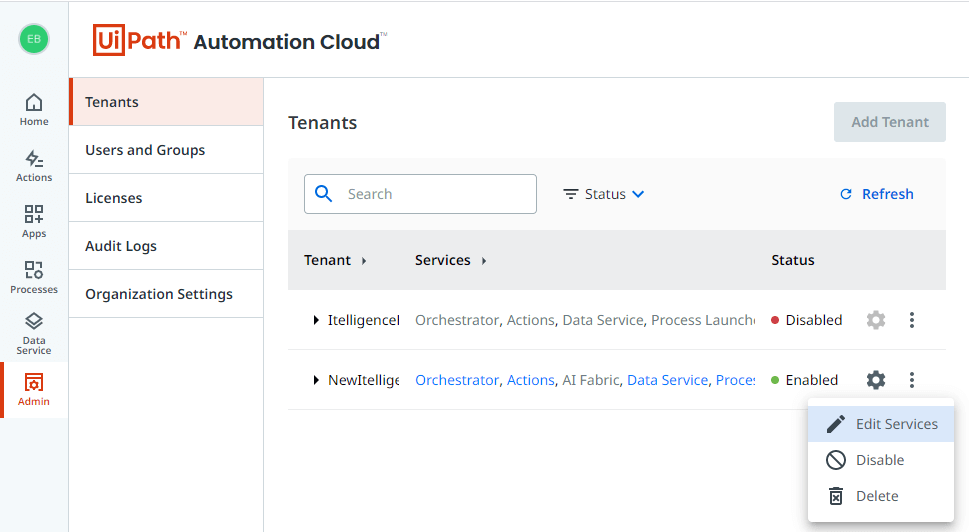969x532 pixels.
Task: Open gear settings for the Disabled tenant
Action: (876, 320)
